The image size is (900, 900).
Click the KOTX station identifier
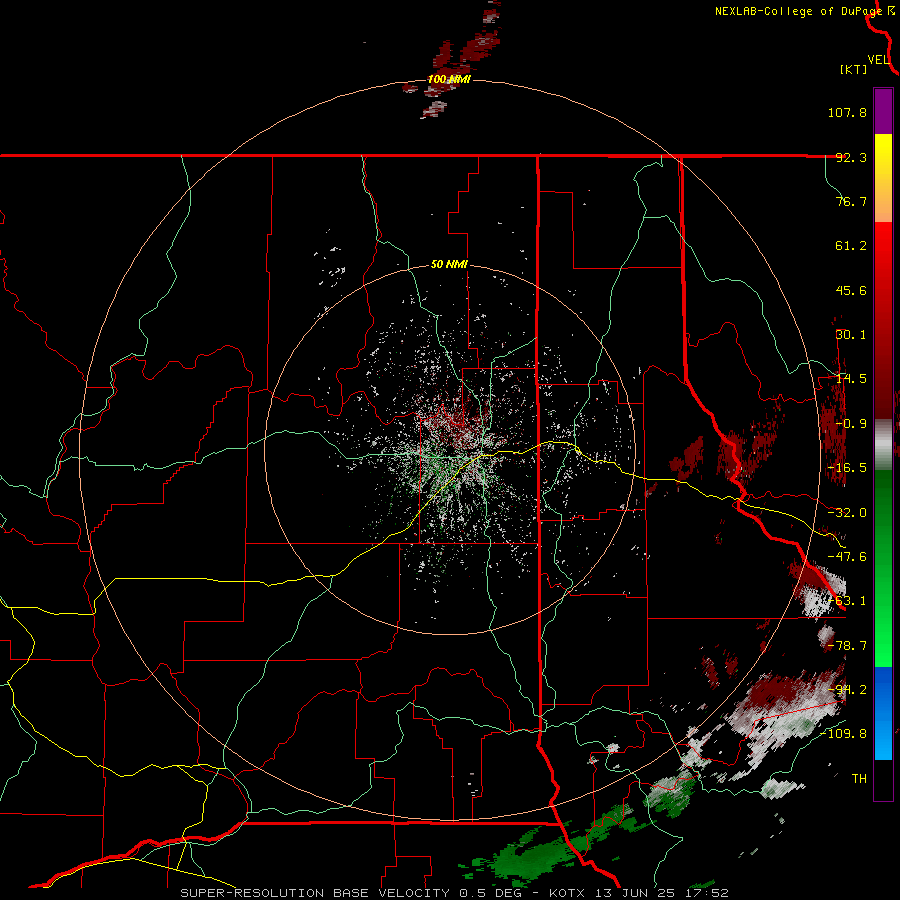coord(569,893)
